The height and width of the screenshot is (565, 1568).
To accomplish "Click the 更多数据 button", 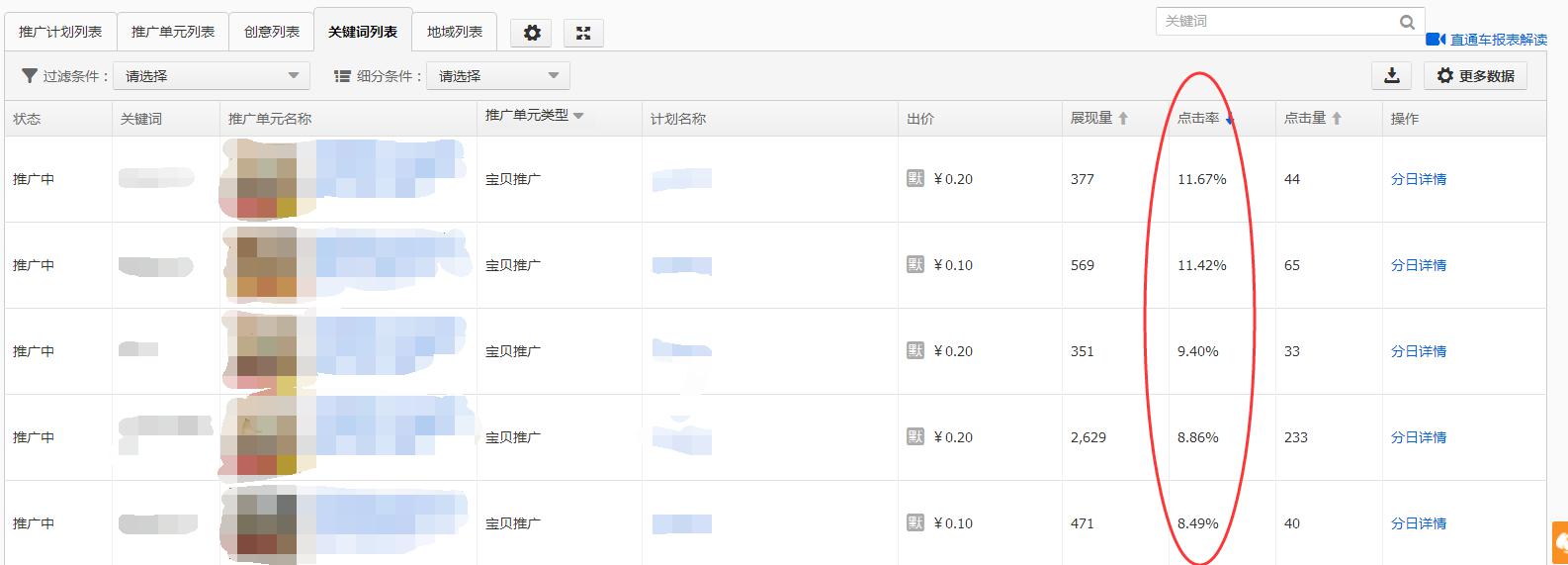I will (x=1475, y=76).
